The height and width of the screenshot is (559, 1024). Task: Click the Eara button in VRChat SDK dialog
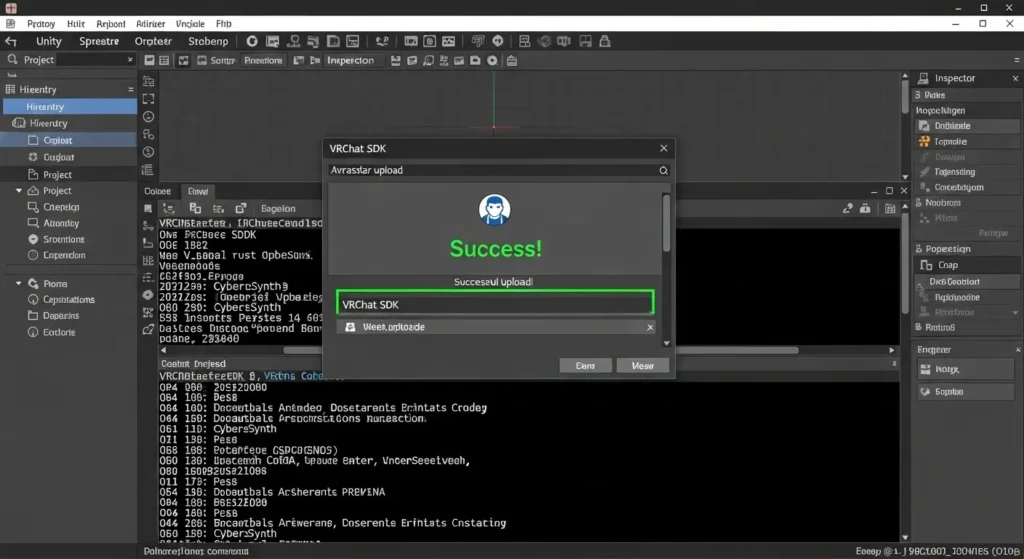585,366
